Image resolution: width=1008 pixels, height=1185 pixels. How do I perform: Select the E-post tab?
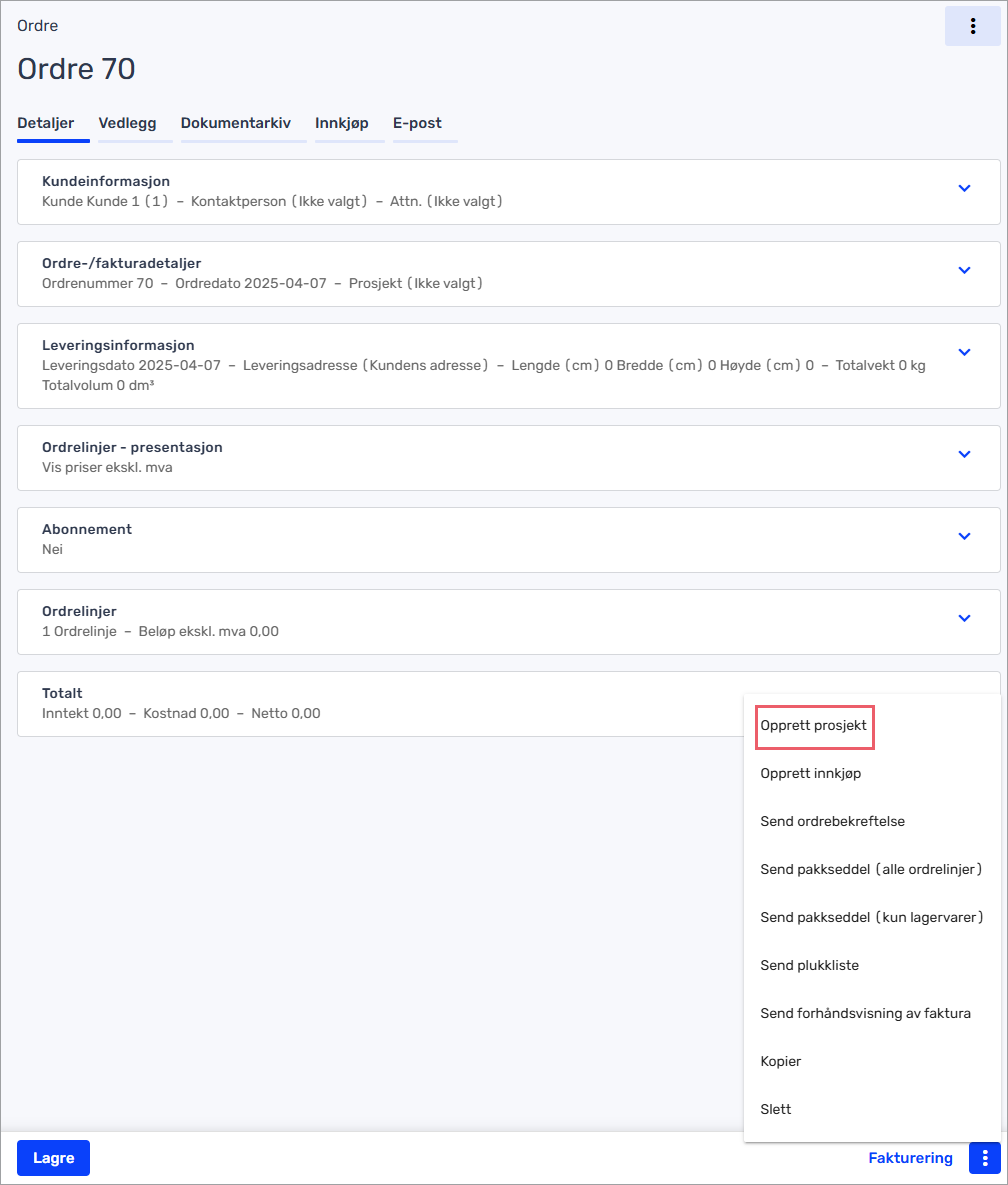pos(417,123)
